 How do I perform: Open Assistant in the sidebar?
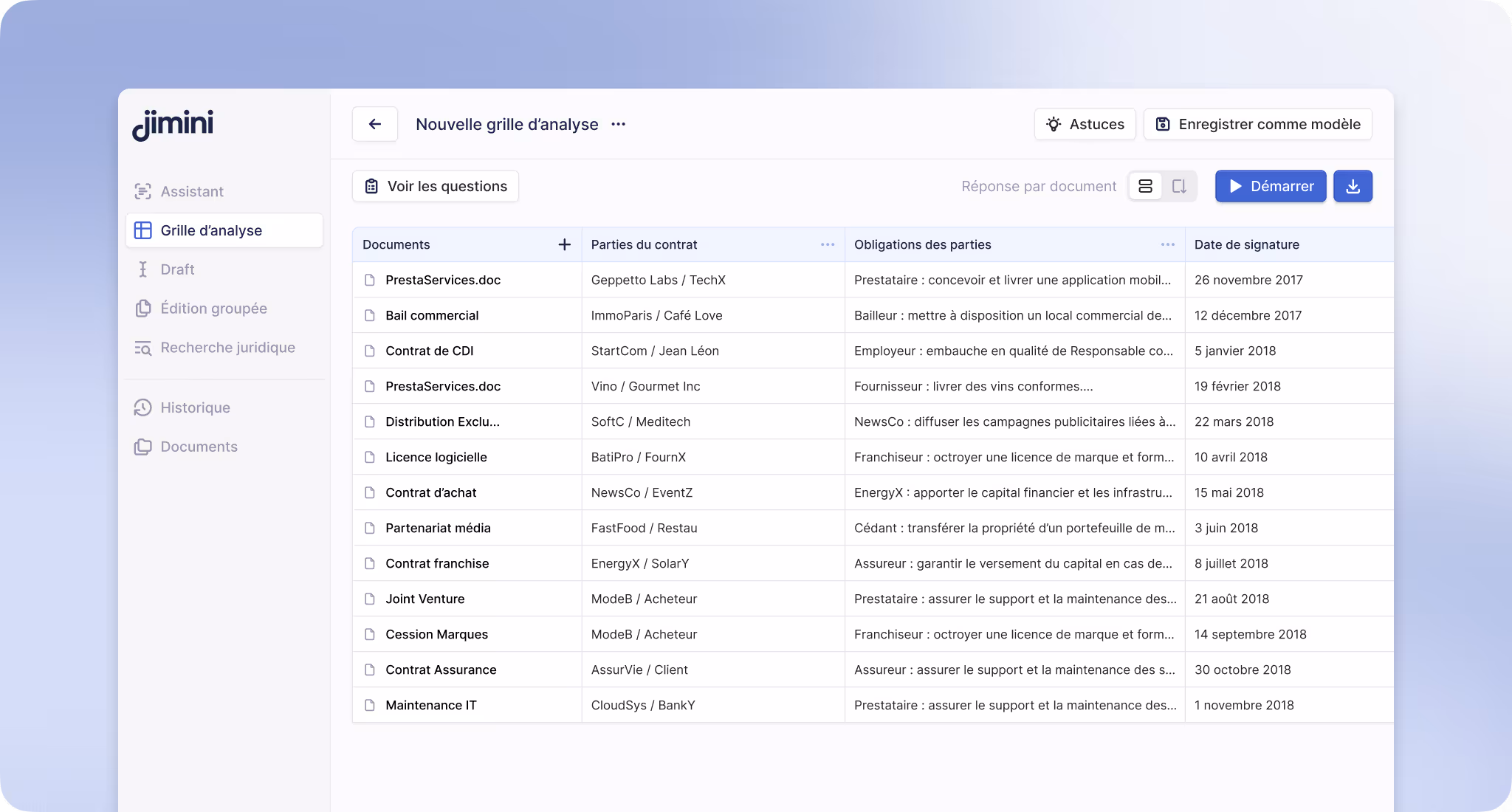(192, 191)
